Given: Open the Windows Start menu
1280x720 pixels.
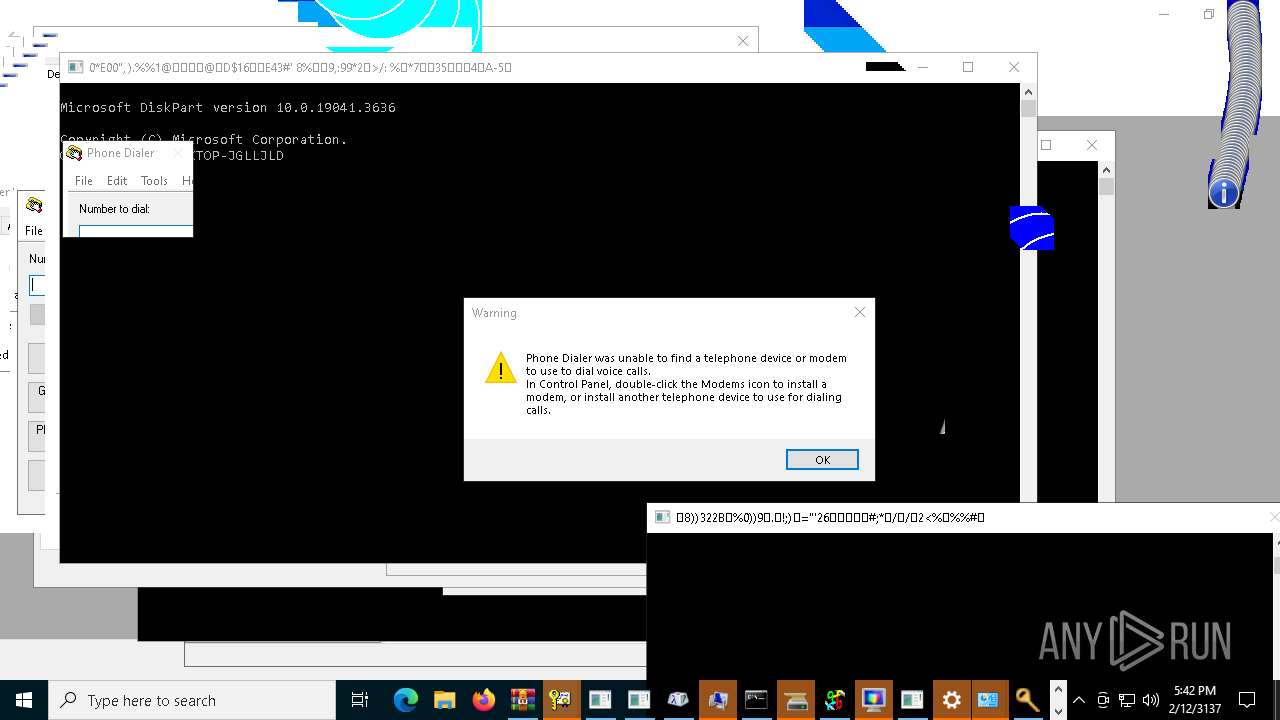Looking at the screenshot, I should [x=24, y=700].
